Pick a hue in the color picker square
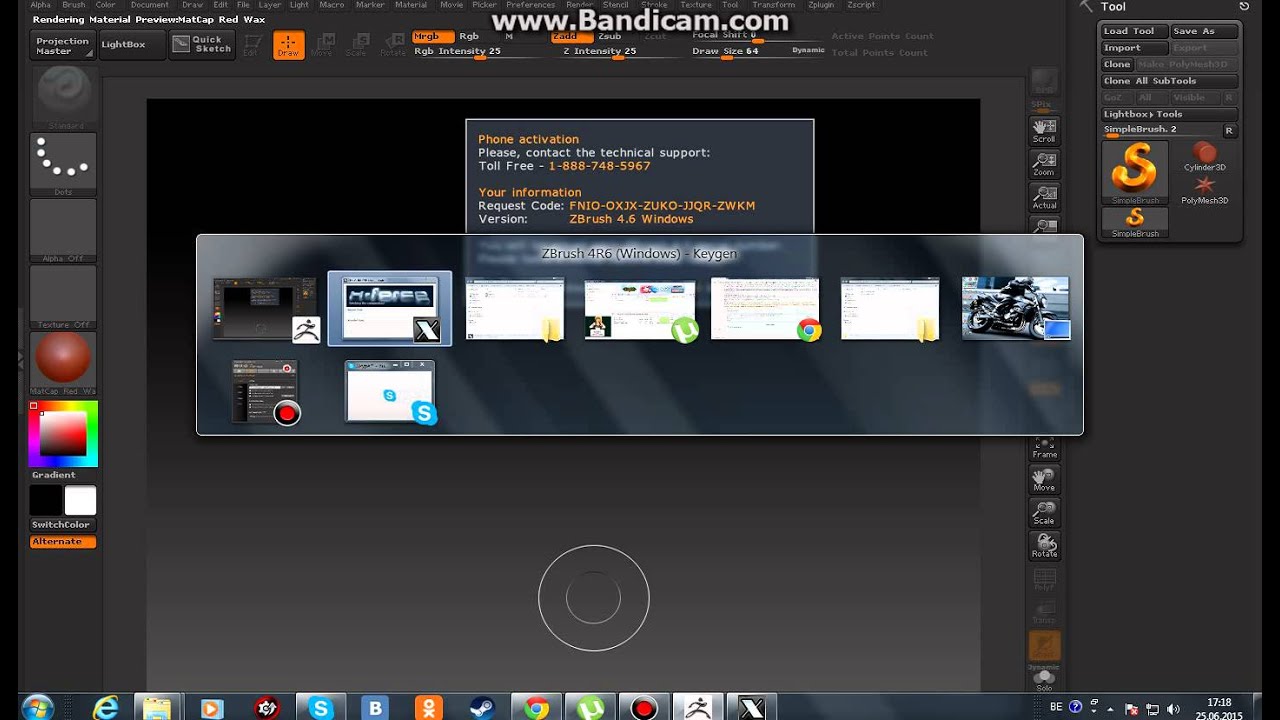Image resolution: width=1280 pixels, height=720 pixels. pos(63,434)
